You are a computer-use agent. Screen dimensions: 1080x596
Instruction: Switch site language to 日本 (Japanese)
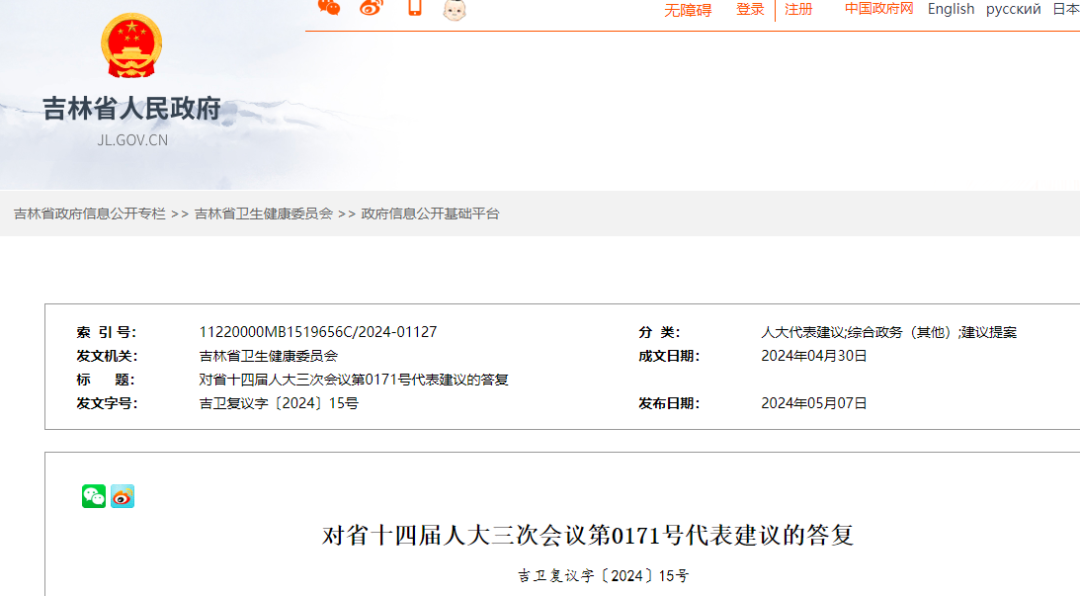tap(1066, 9)
